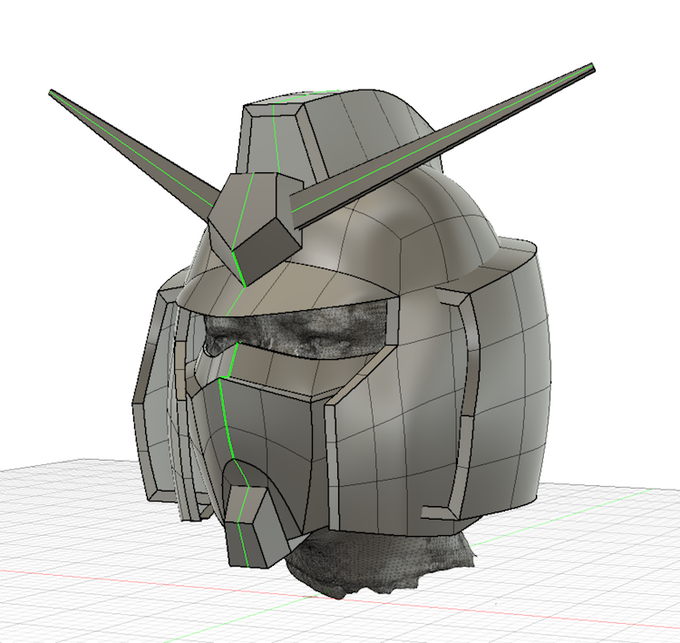680x643 pixels.
Task: Click the protruding chin piece of the helmet
Action: tap(256, 527)
